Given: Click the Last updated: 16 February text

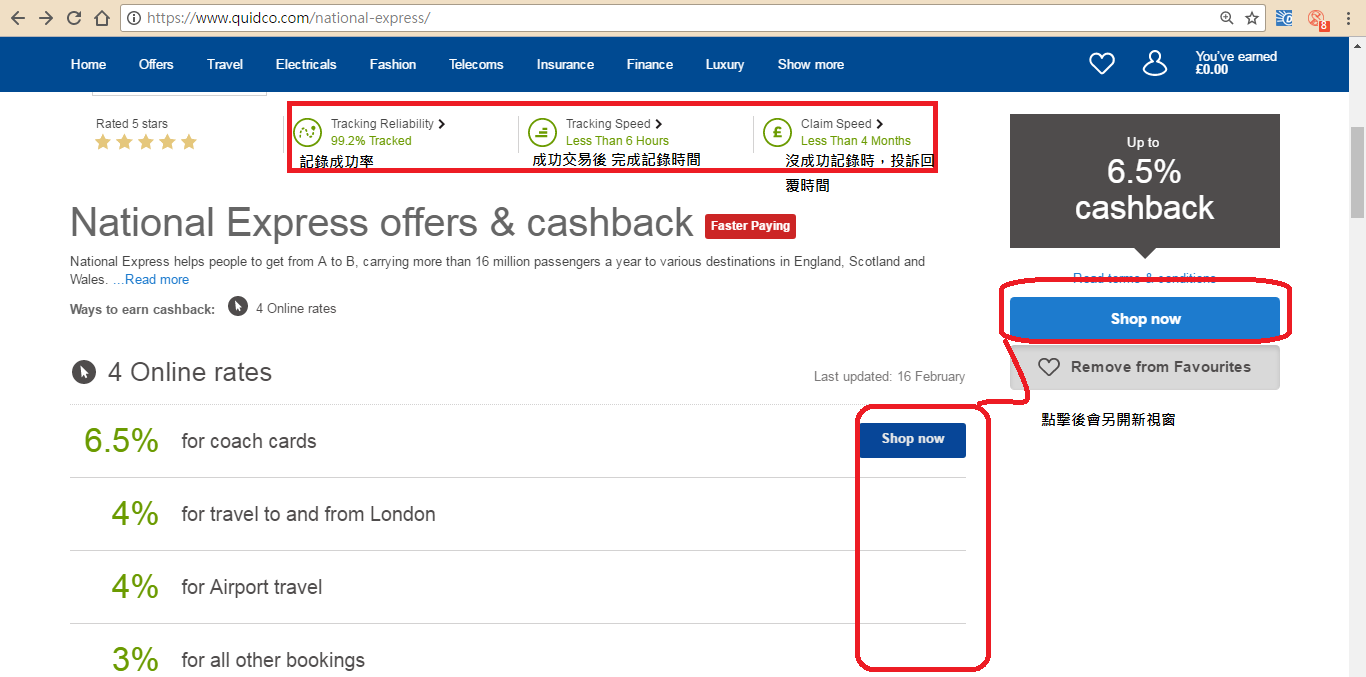Looking at the screenshot, I should pyautogui.click(x=889, y=377).
